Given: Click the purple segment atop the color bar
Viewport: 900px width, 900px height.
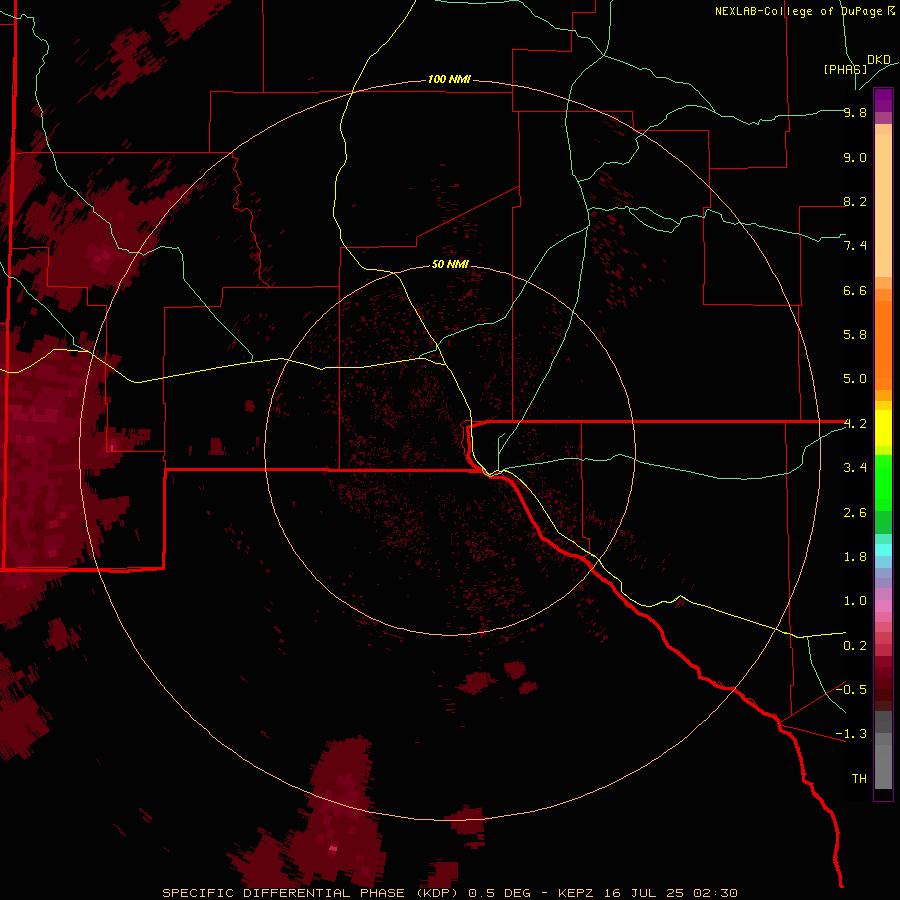Looking at the screenshot, I should point(883,100).
